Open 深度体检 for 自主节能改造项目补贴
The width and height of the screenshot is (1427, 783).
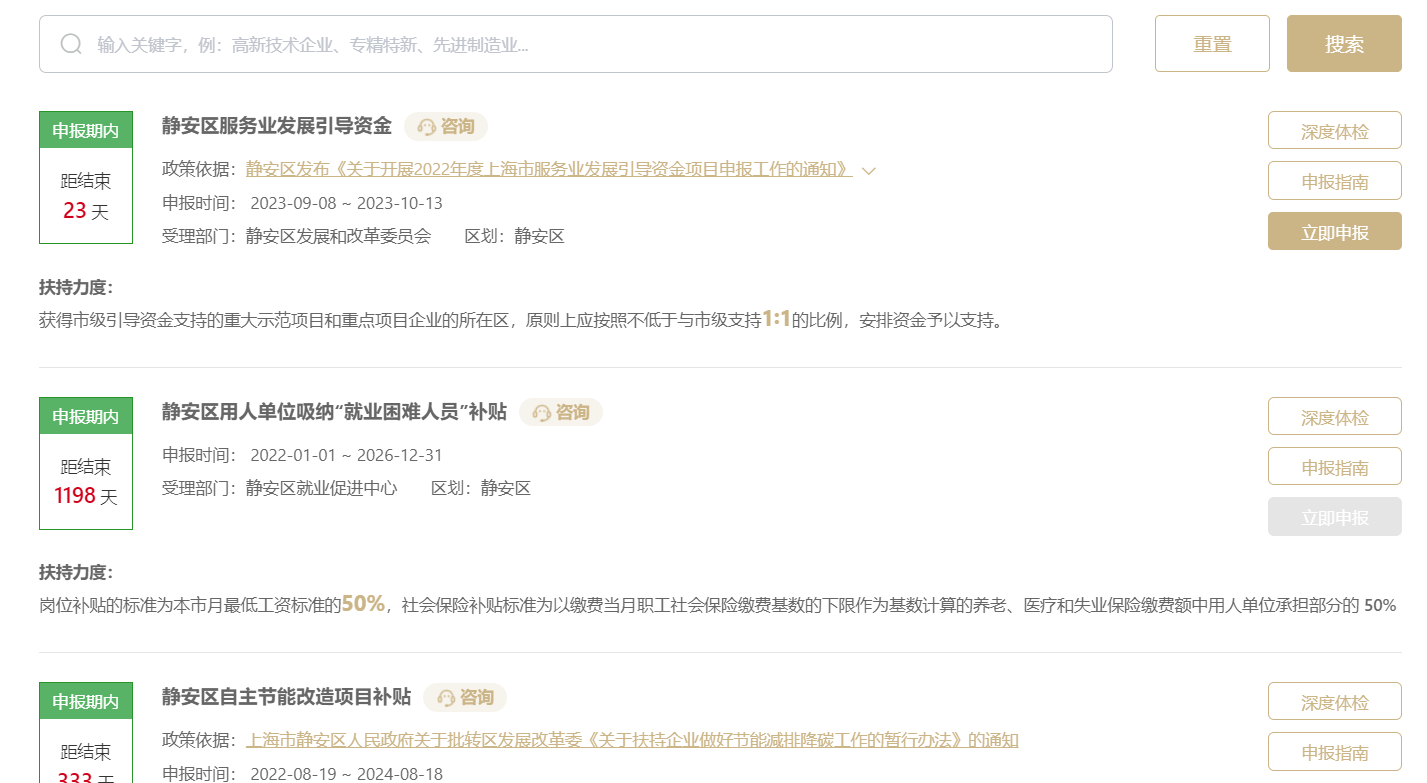[1334, 702]
